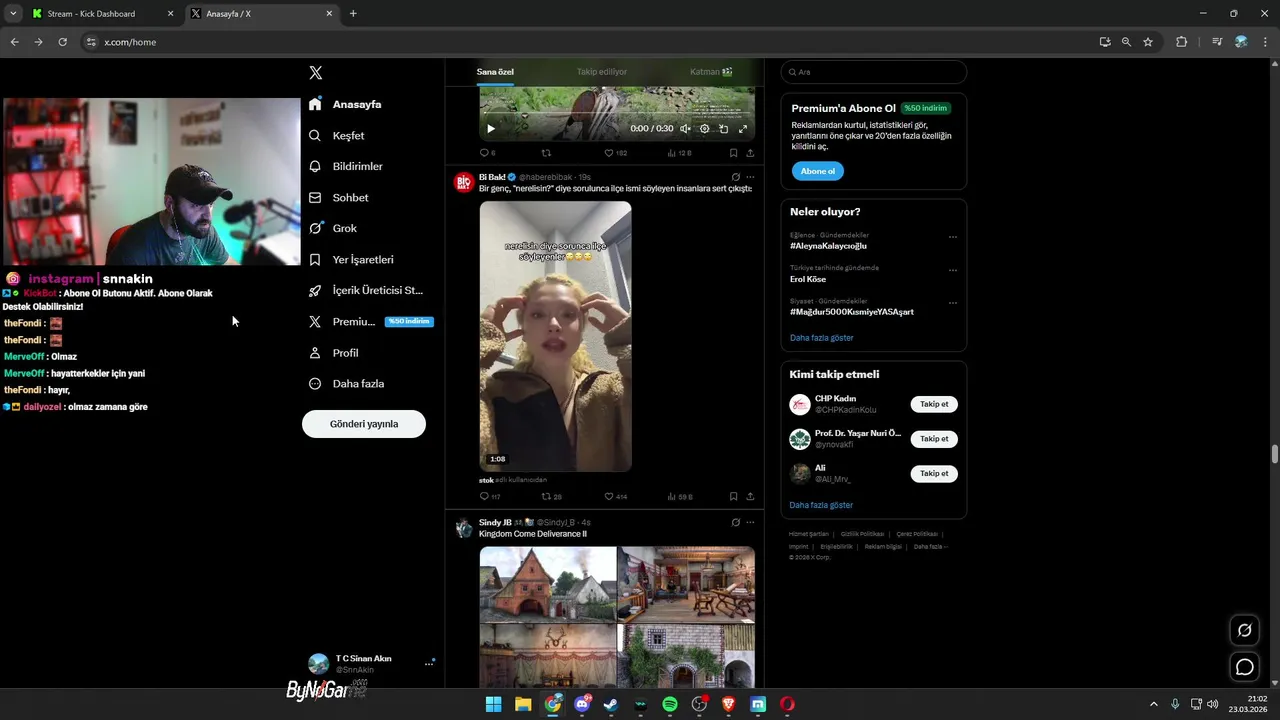Share the top video post
1280x720 pixels.
click(x=750, y=153)
